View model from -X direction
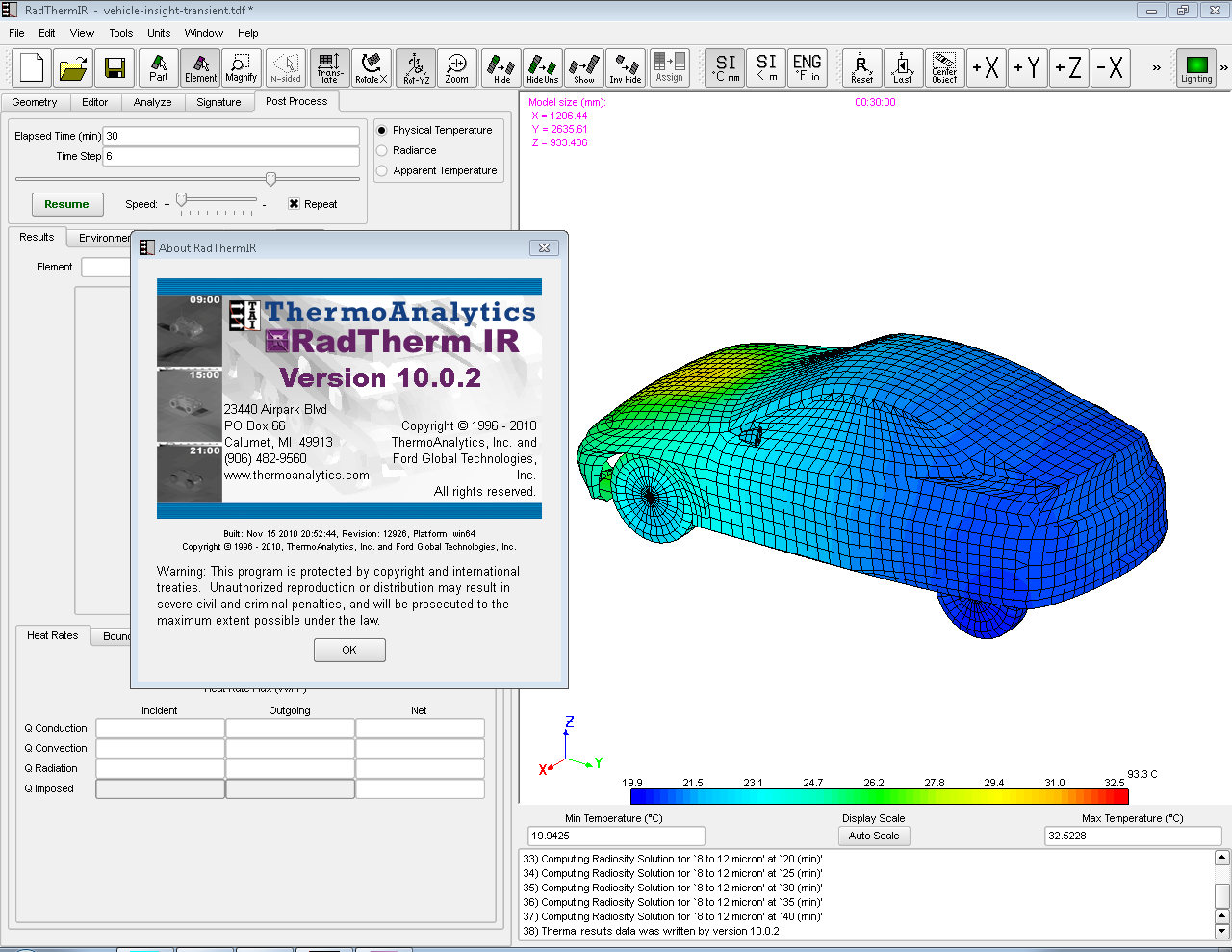Image resolution: width=1232 pixels, height=952 pixels. click(1111, 68)
